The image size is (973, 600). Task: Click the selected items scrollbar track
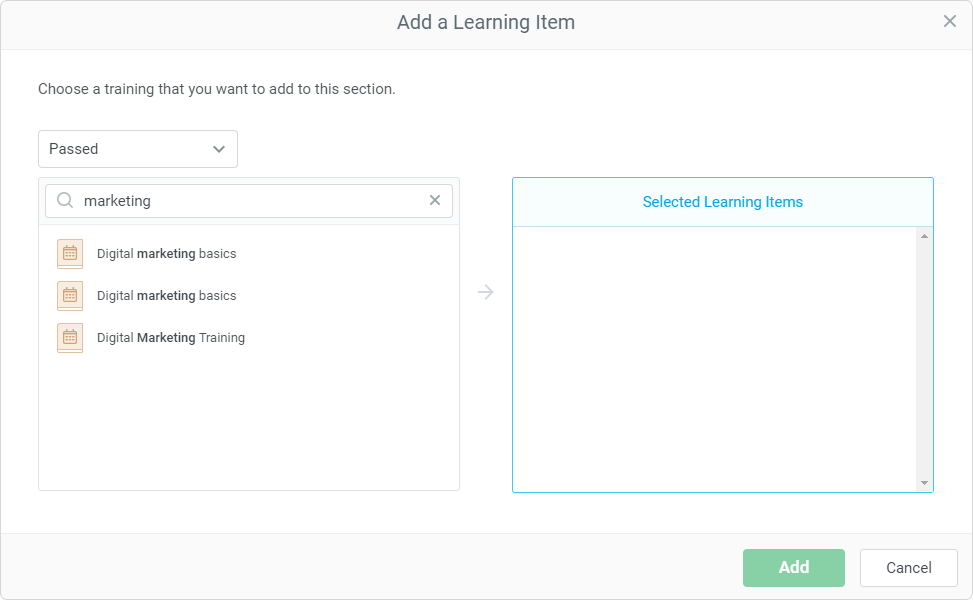(x=924, y=360)
